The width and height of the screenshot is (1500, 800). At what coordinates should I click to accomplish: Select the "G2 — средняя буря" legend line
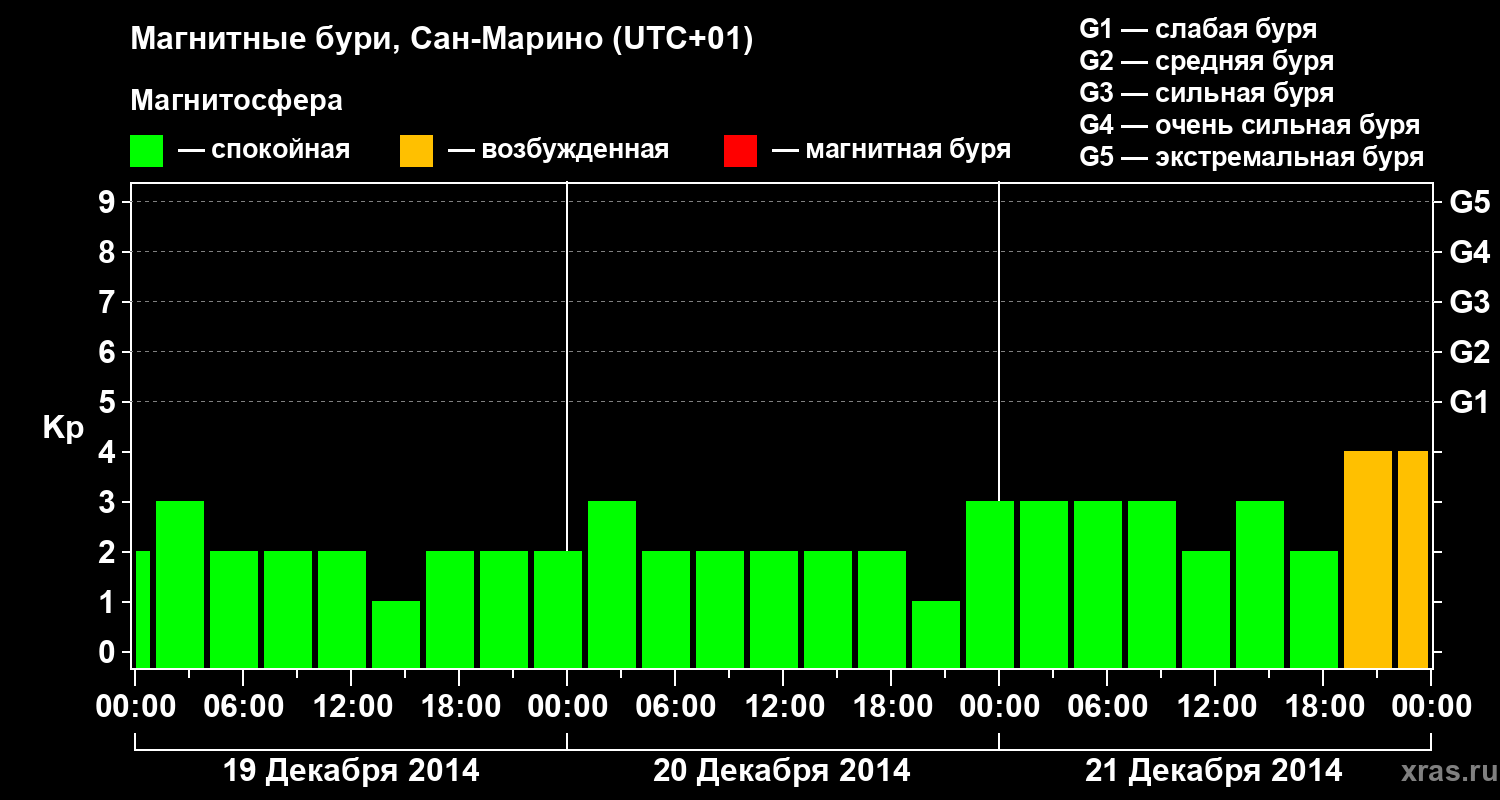[x=1207, y=61]
